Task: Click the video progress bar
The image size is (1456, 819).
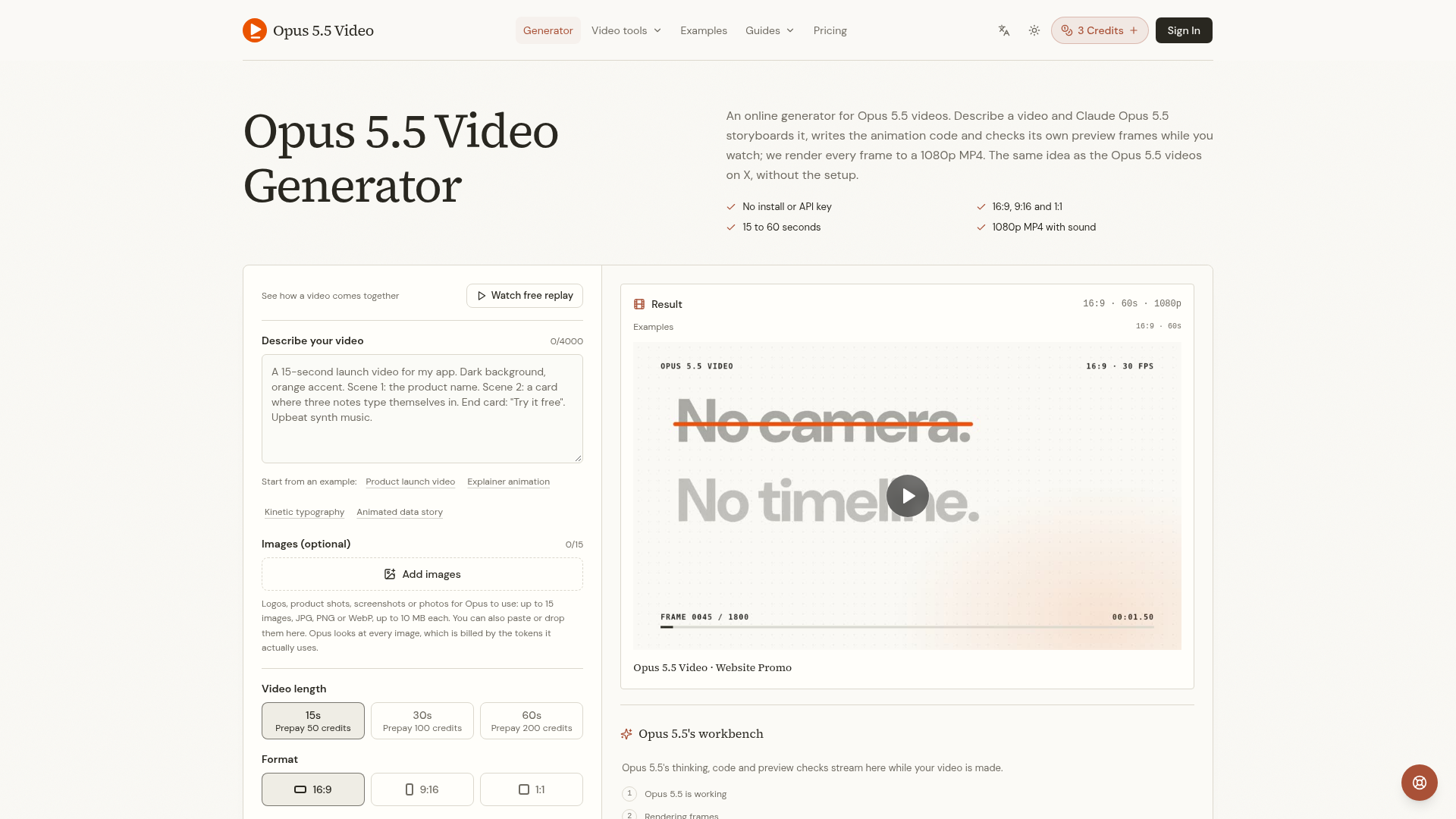Action: tap(907, 627)
